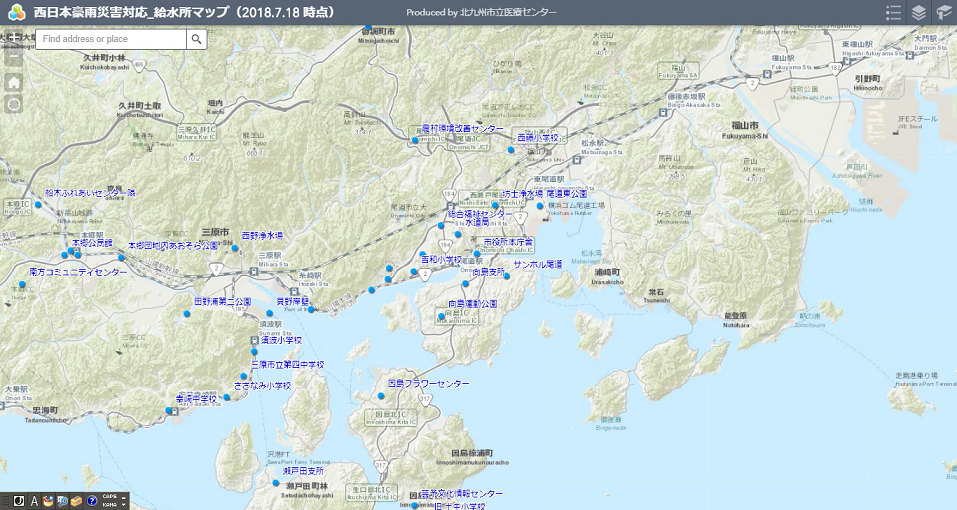This screenshot has height=510, width=957.
Task: Toggle the KANA lock indicator
Action: [x=109, y=505]
